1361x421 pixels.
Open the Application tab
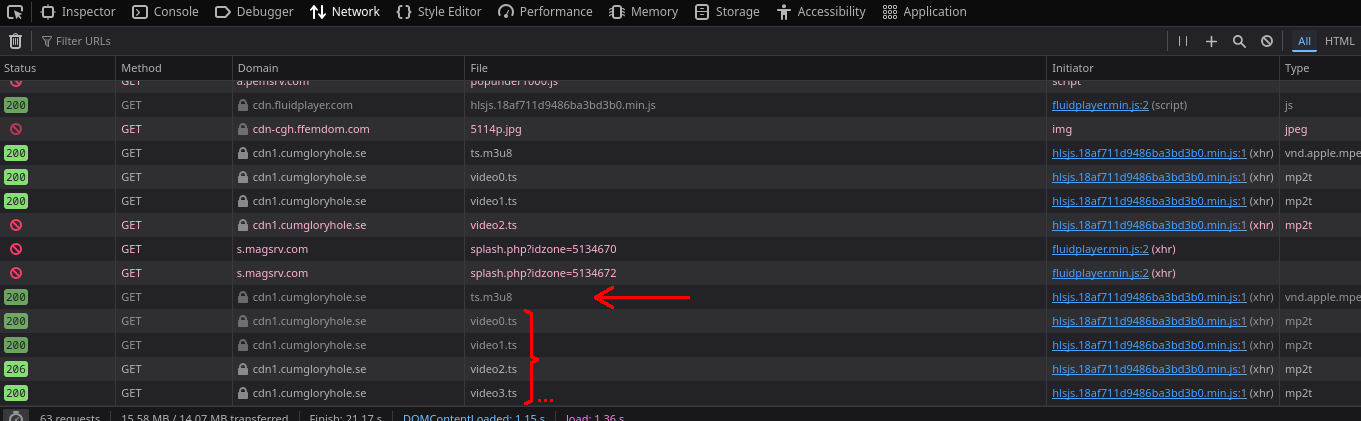(x=925, y=12)
